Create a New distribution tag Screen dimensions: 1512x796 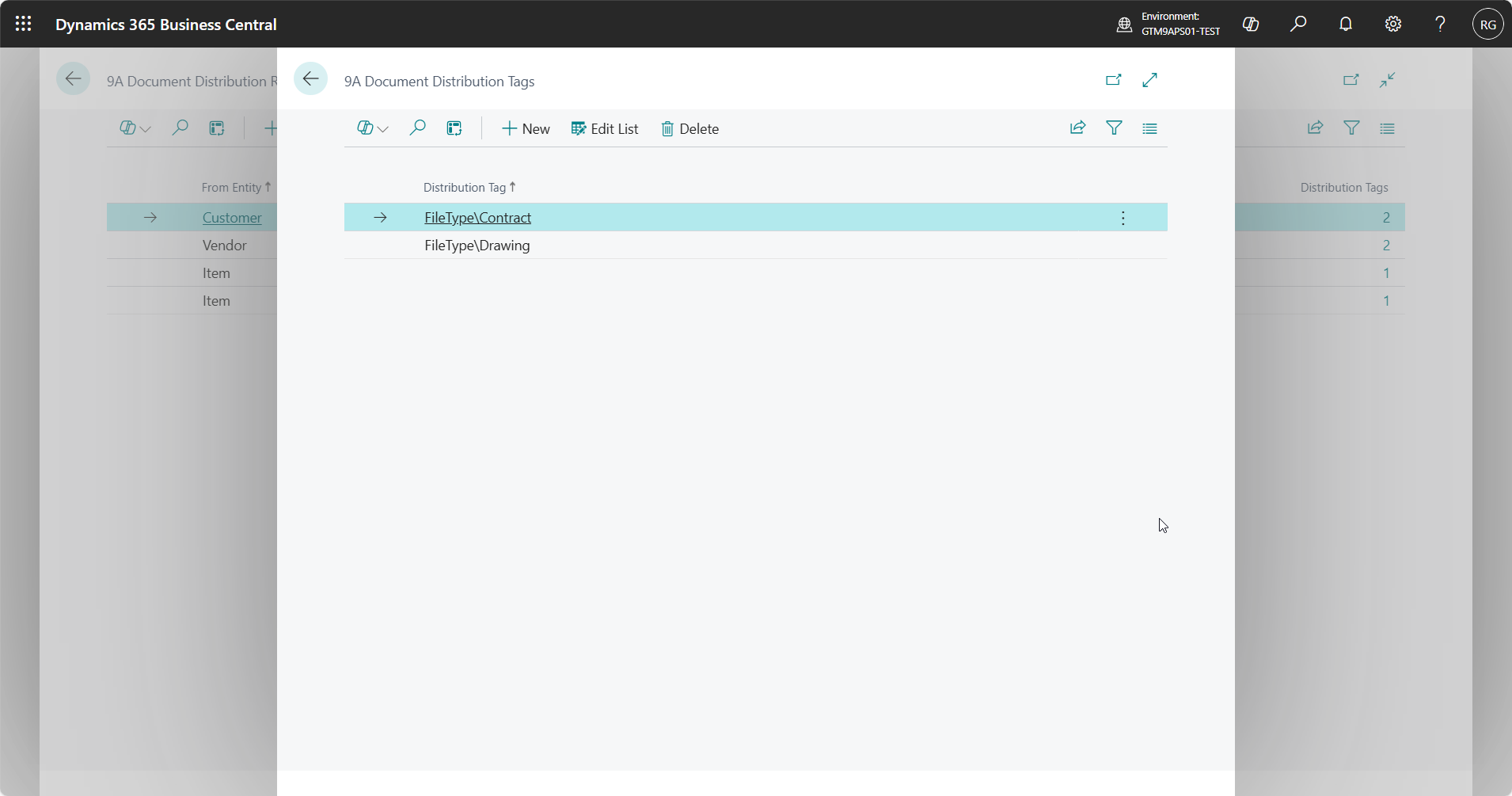(526, 129)
